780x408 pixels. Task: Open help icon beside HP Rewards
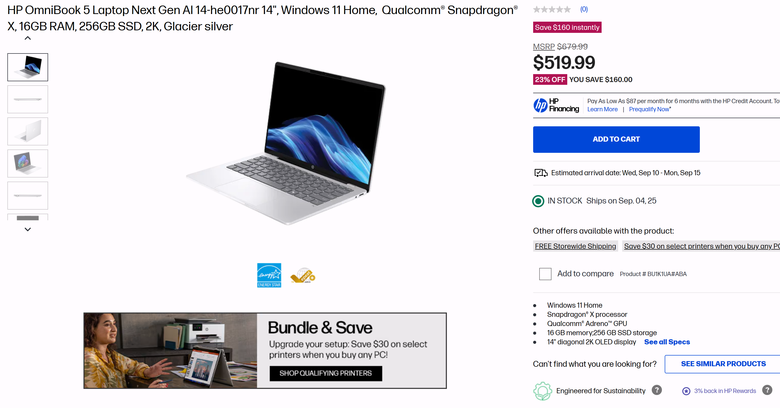(767, 390)
